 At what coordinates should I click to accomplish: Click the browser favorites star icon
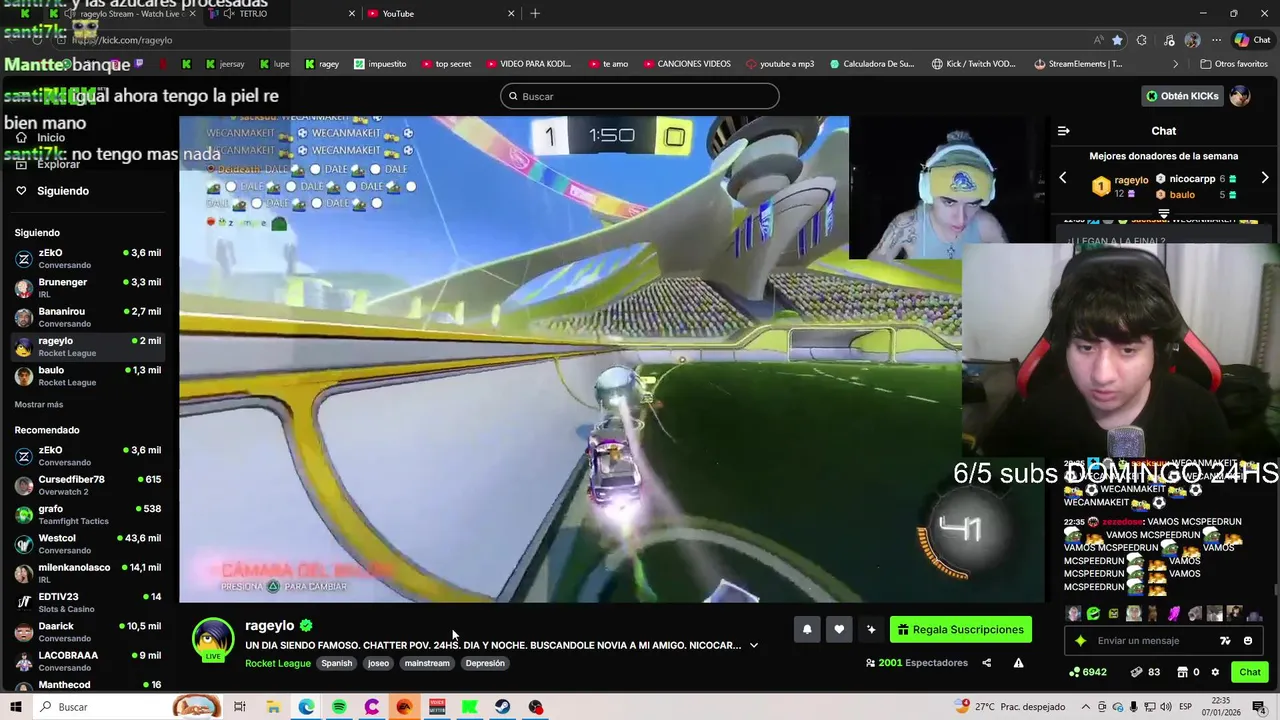[x=1117, y=40]
